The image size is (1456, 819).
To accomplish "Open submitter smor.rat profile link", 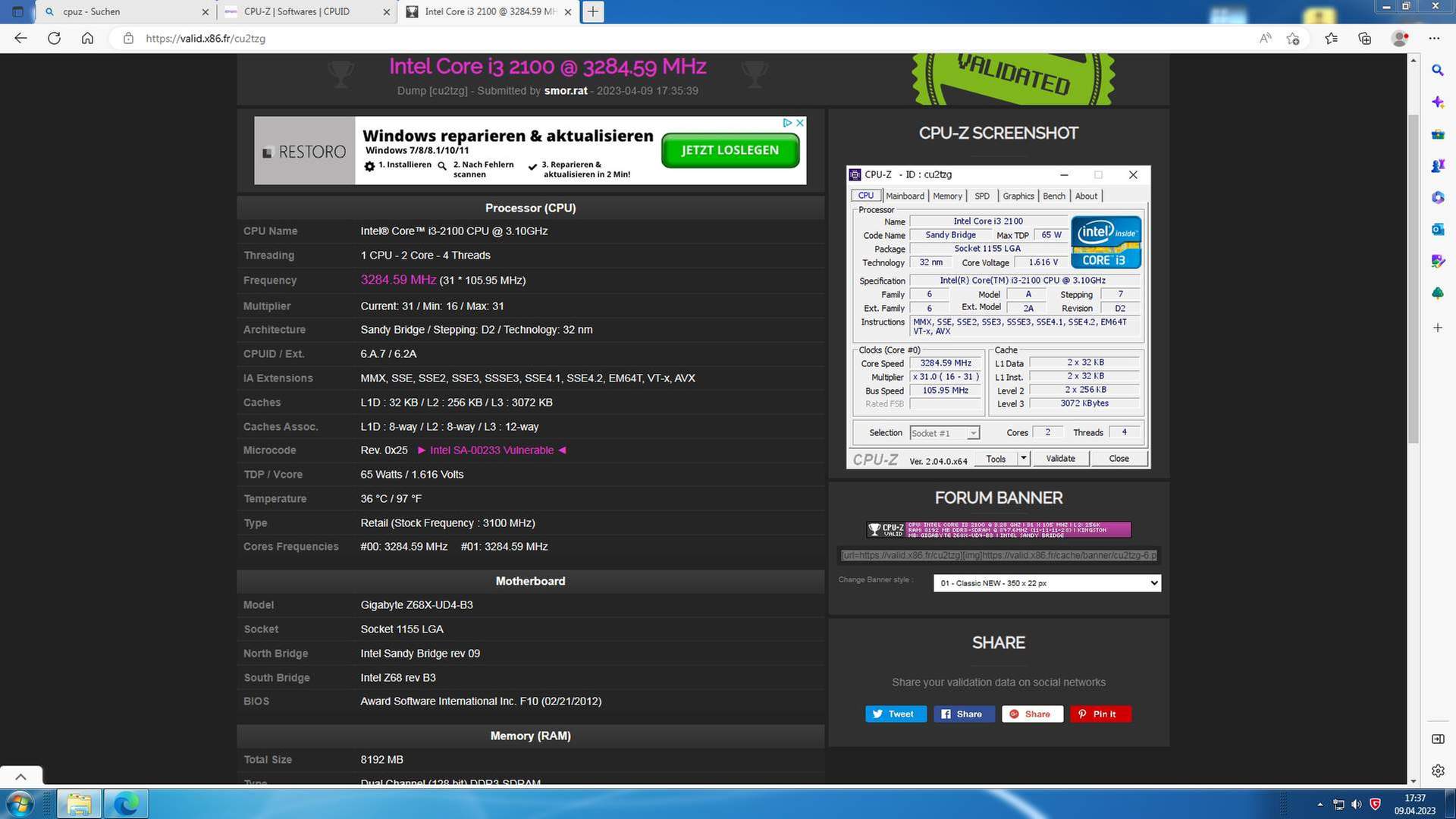I will coord(566,90).
